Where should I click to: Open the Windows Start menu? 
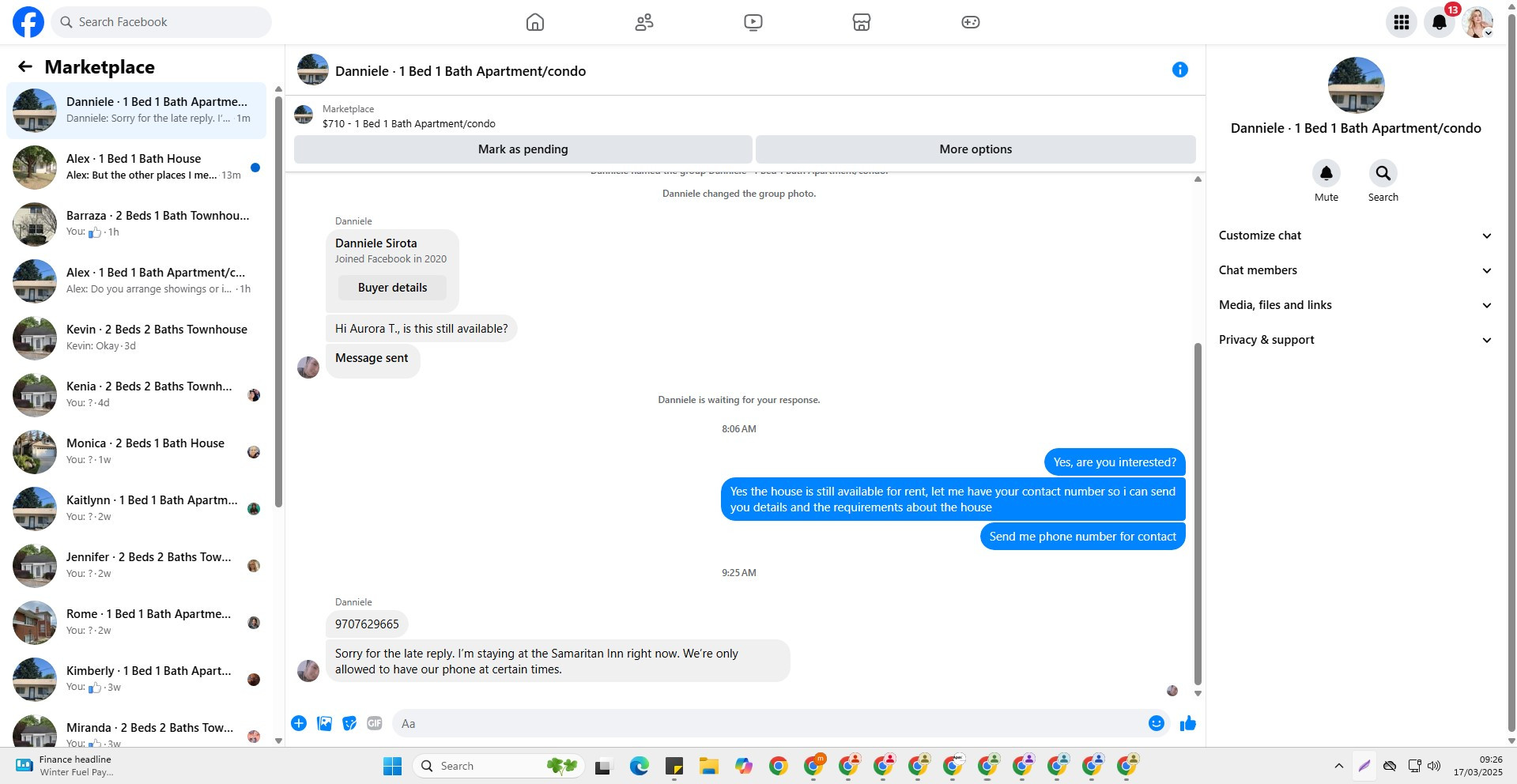tap(392, 766)
